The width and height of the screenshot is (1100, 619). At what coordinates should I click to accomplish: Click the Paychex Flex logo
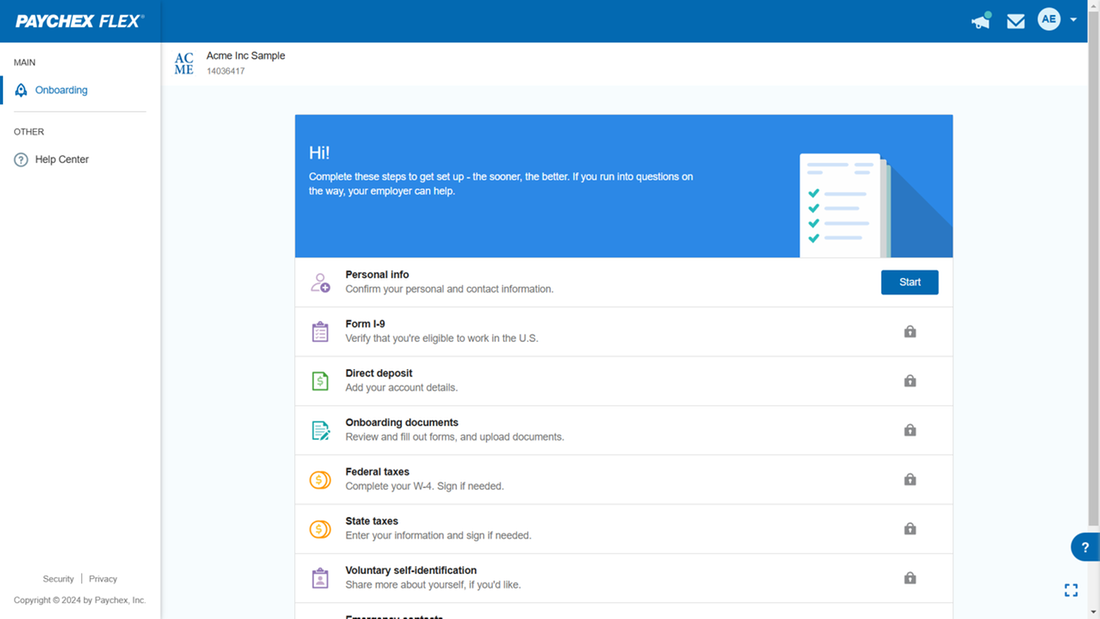tap(80, 21)
